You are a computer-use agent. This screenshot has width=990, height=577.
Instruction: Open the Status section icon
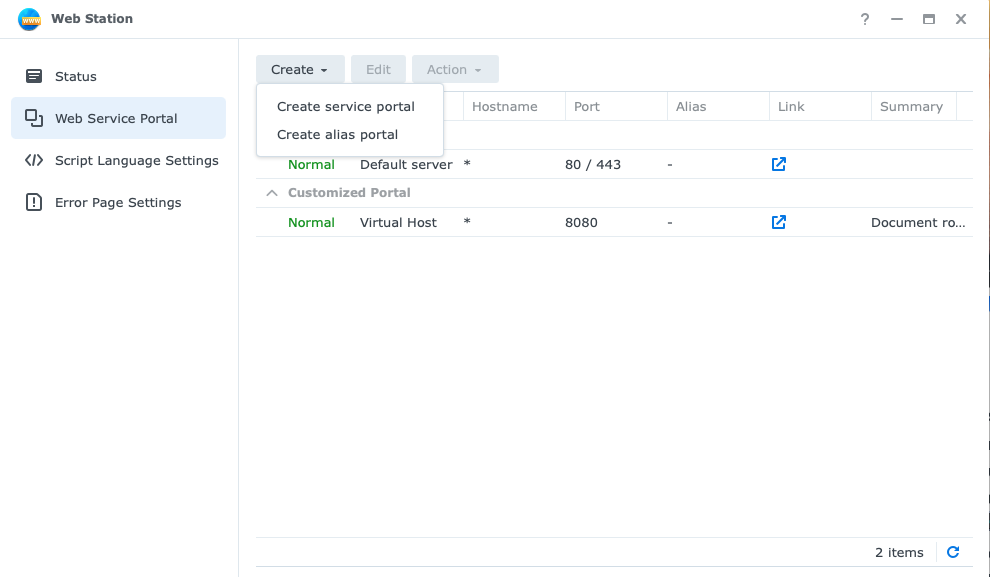click(x=35, y=76)
